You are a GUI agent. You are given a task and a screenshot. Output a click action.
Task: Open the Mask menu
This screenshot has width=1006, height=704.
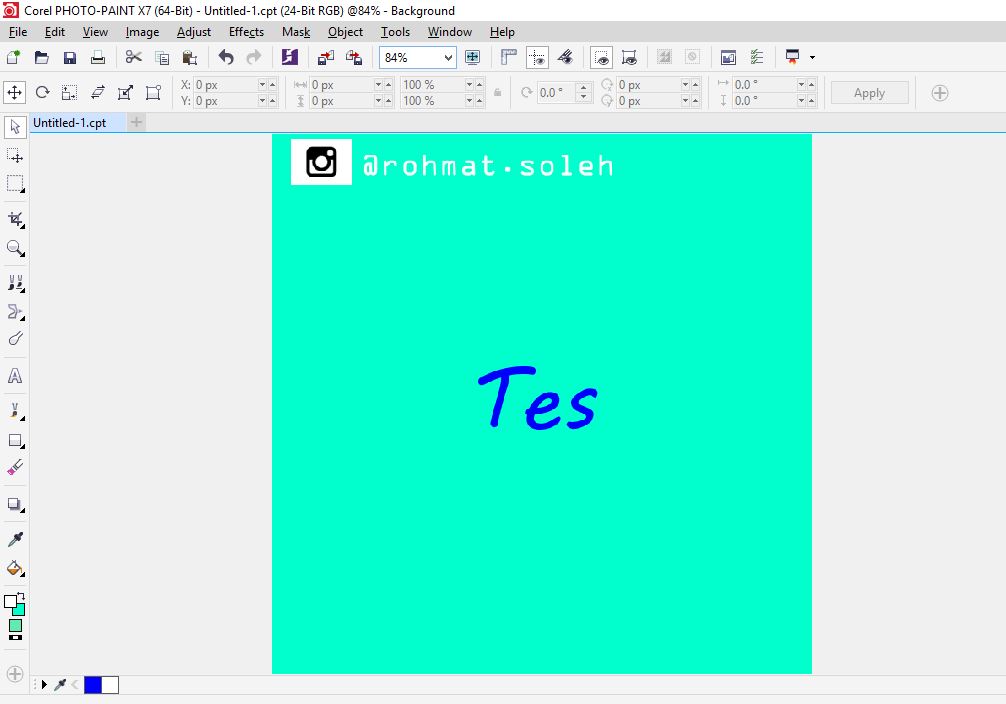(x=296, y=32)
